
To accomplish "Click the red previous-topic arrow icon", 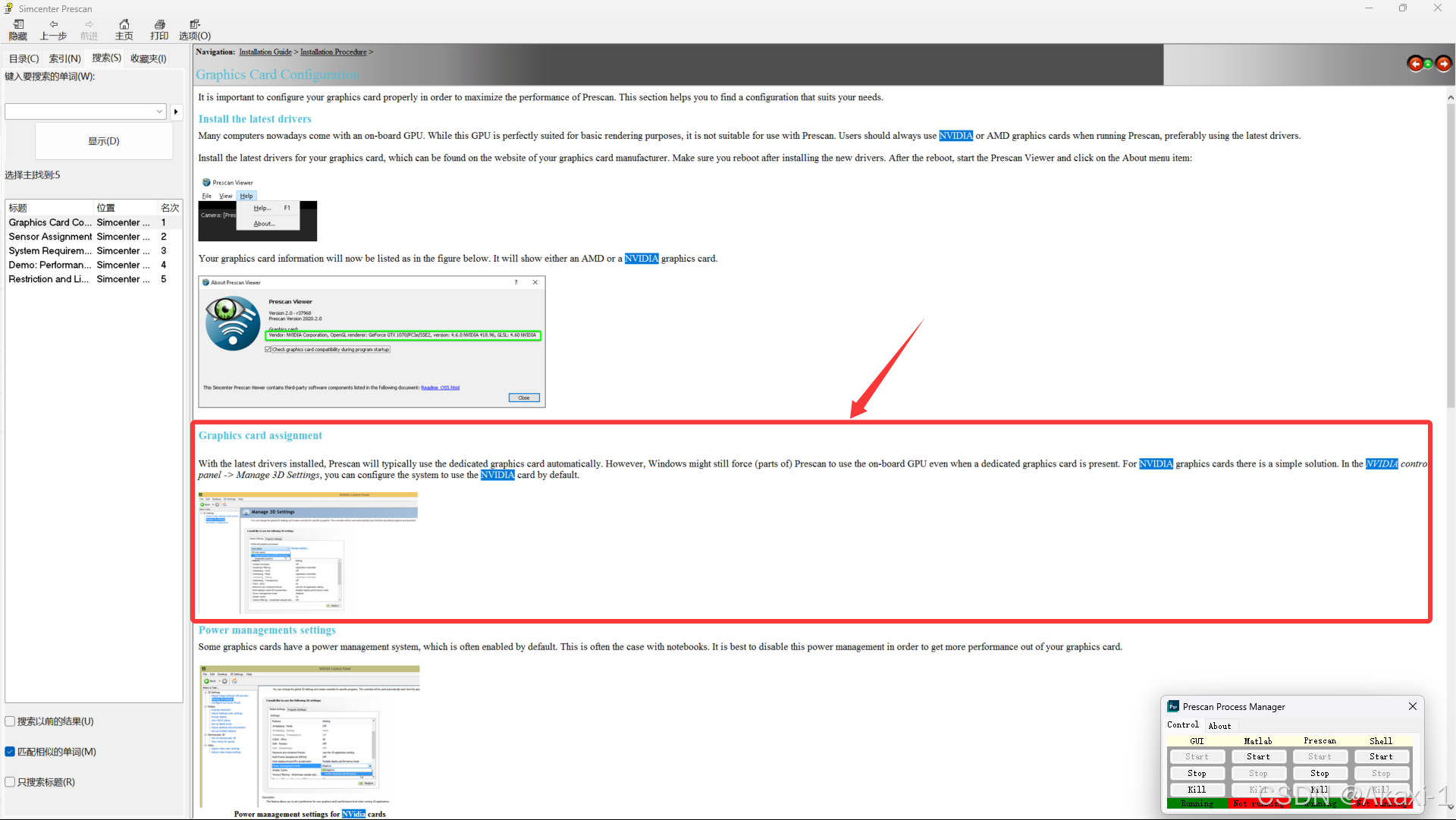I will 1415,64.
